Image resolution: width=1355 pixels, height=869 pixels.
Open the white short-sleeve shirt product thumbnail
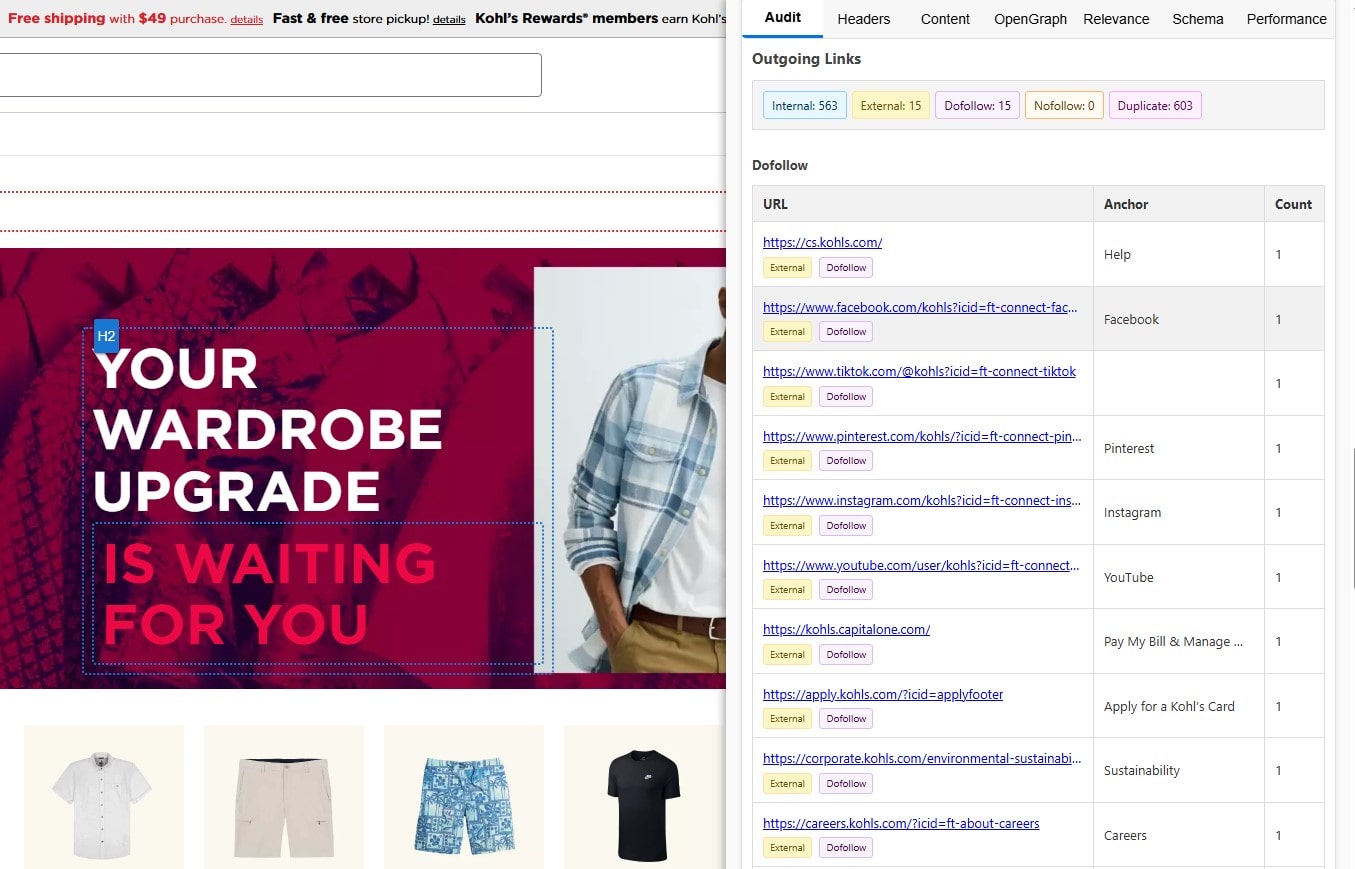click(104, 796)
